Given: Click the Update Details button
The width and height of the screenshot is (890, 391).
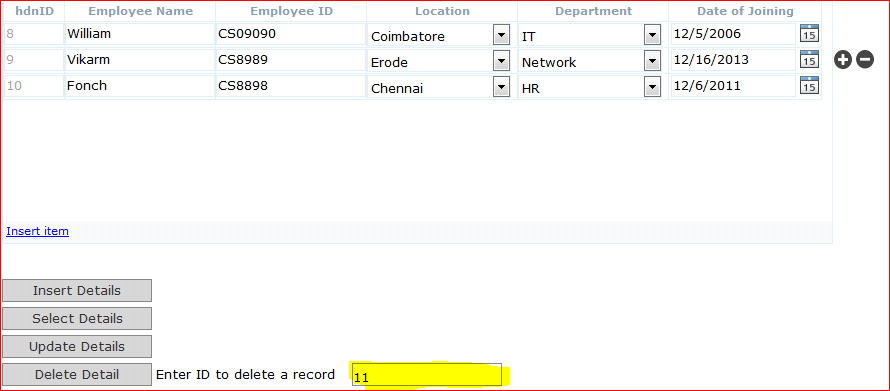Looking at the screenshot, I should pos(77,346).
